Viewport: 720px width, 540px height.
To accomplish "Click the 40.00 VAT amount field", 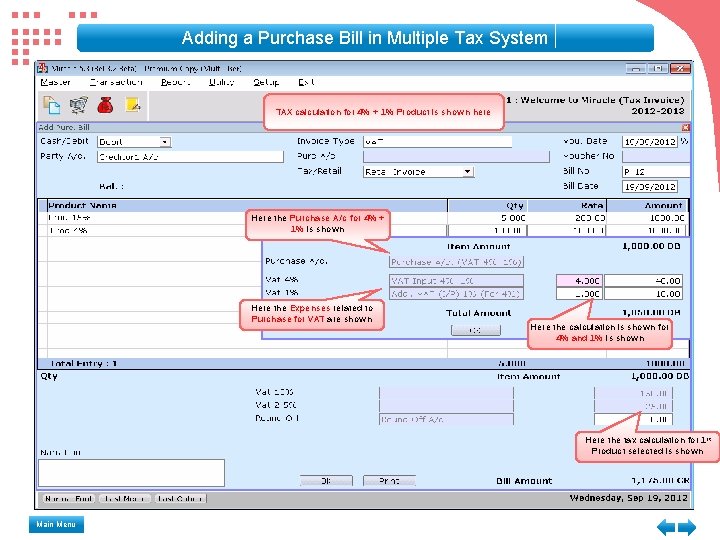I will click(643, 281).
